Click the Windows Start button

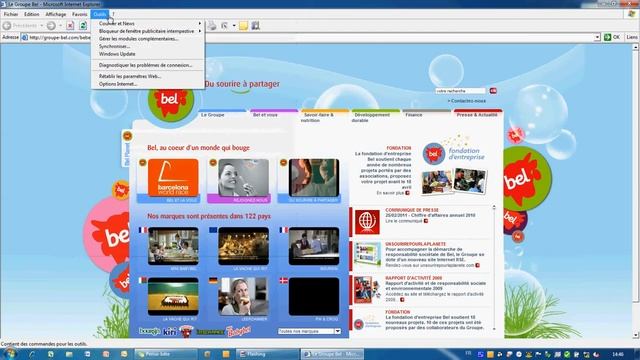9,354
